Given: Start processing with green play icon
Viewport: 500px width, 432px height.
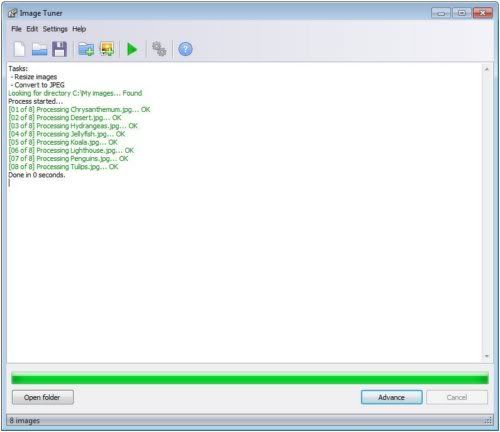Looking at the screenshot, I should [x=132, y=49].
